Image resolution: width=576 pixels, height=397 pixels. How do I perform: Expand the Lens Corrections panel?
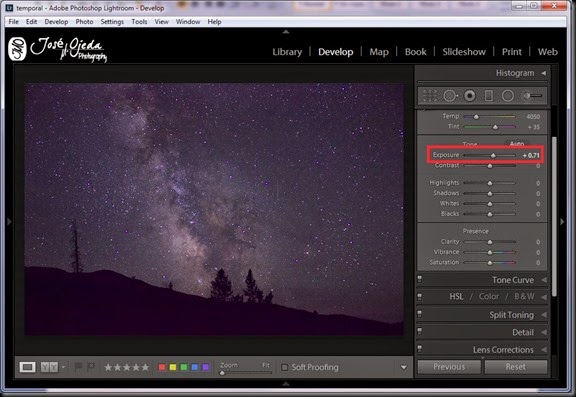(x=544, y=350)
